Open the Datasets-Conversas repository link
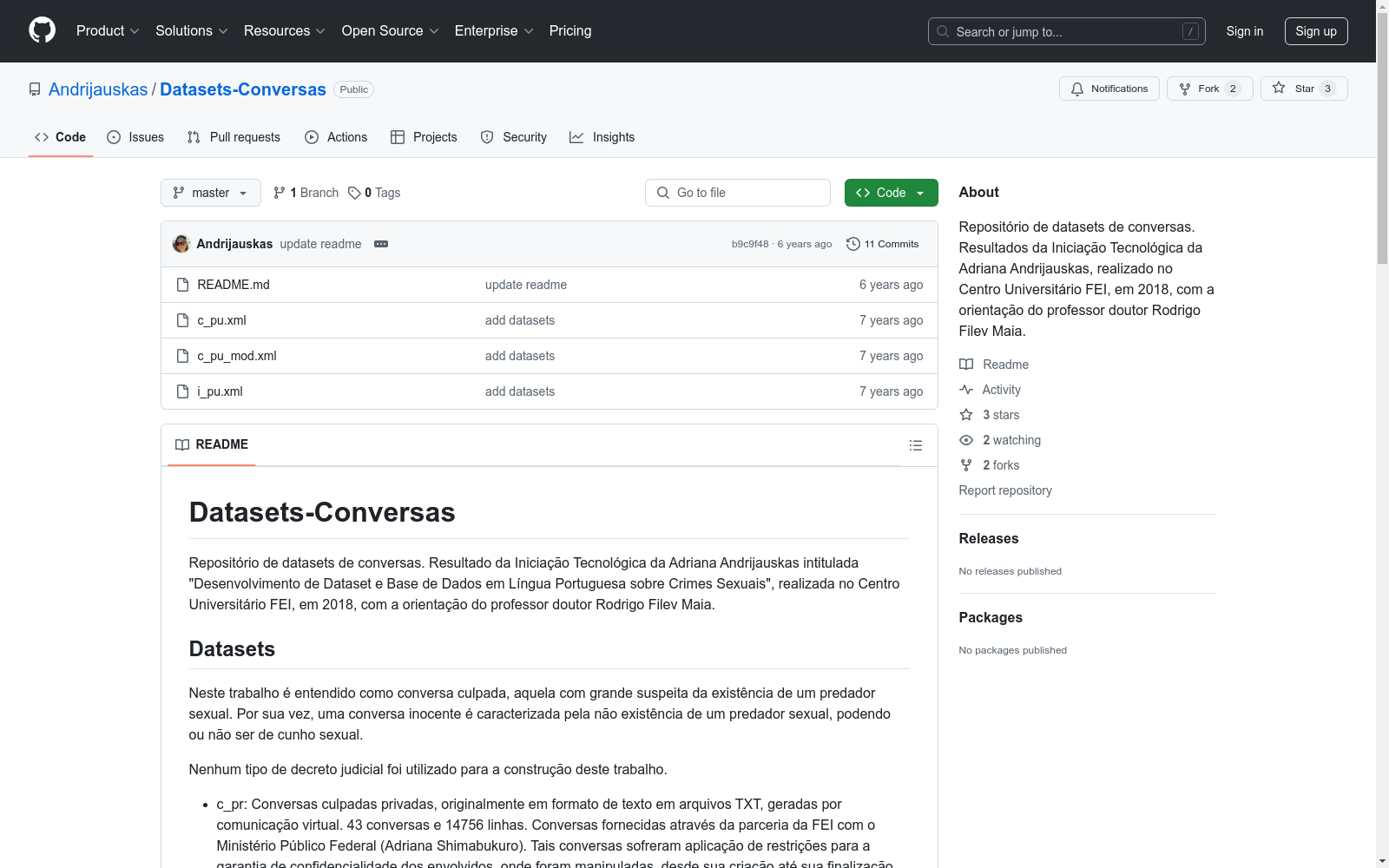Viewport: 1389px width, 868px height. 243,89
